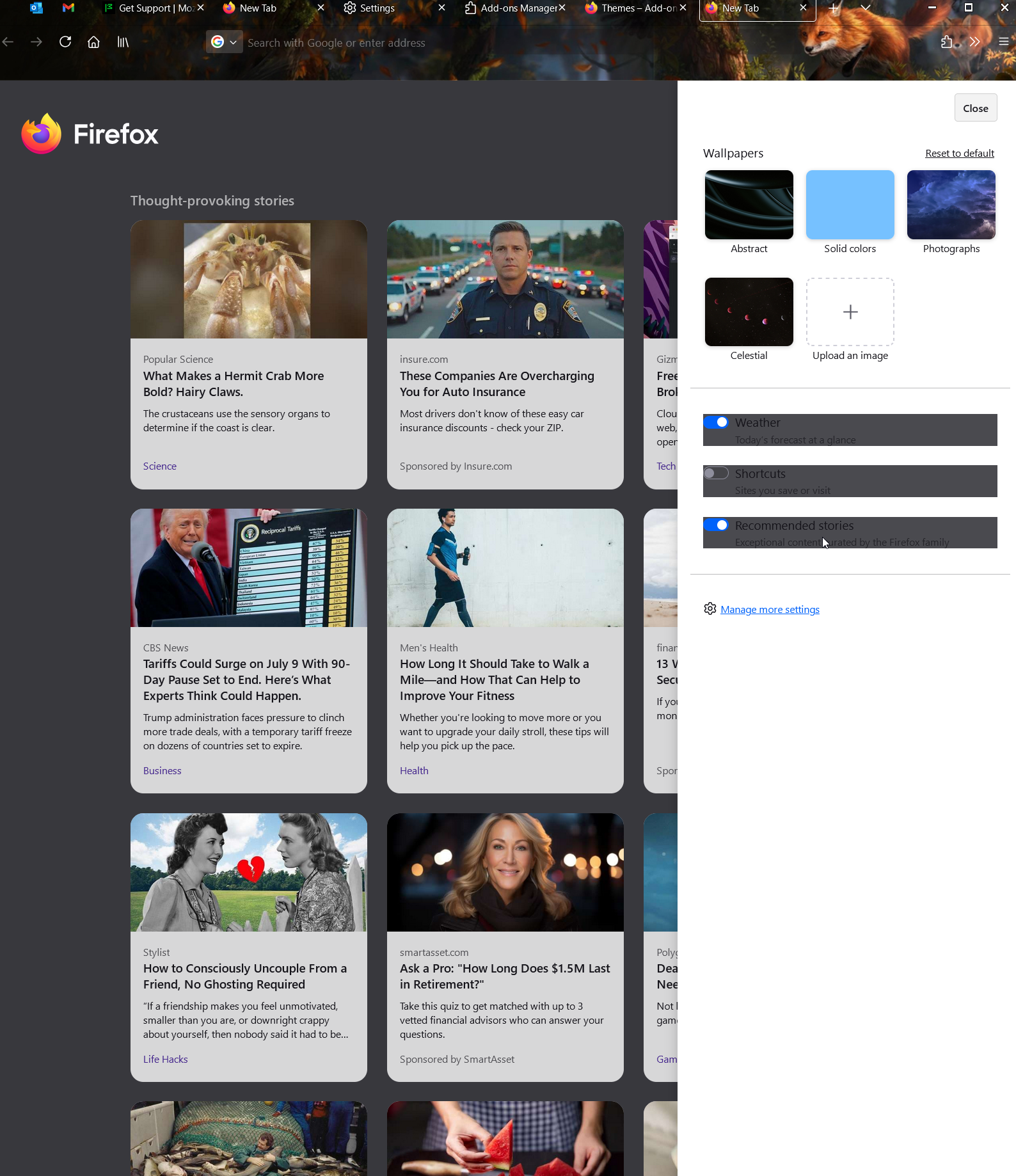Open the Google search engine dropdown
This screenshot has height=1176, width=1016.
click(x=225, y=42)
